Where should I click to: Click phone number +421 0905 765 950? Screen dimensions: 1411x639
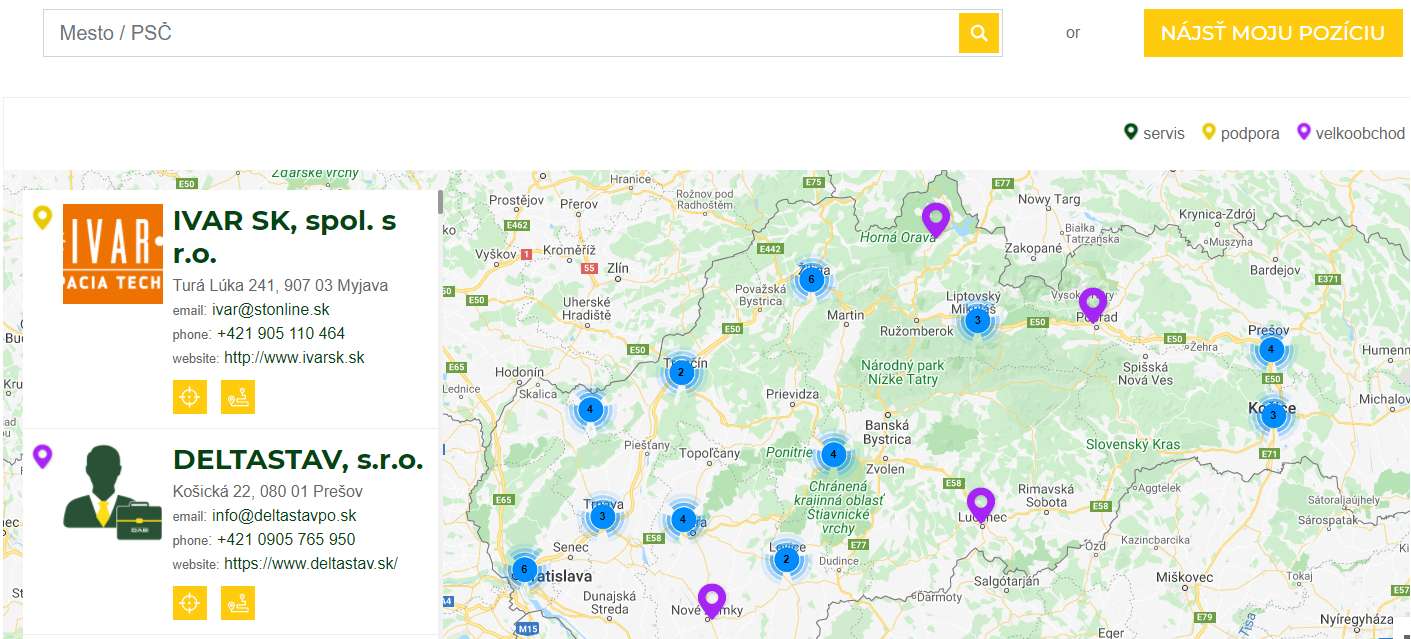286,540
